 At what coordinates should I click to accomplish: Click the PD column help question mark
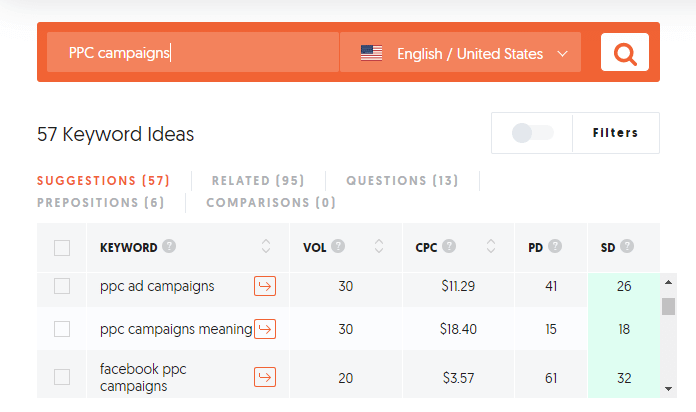[x=555, y=246]
